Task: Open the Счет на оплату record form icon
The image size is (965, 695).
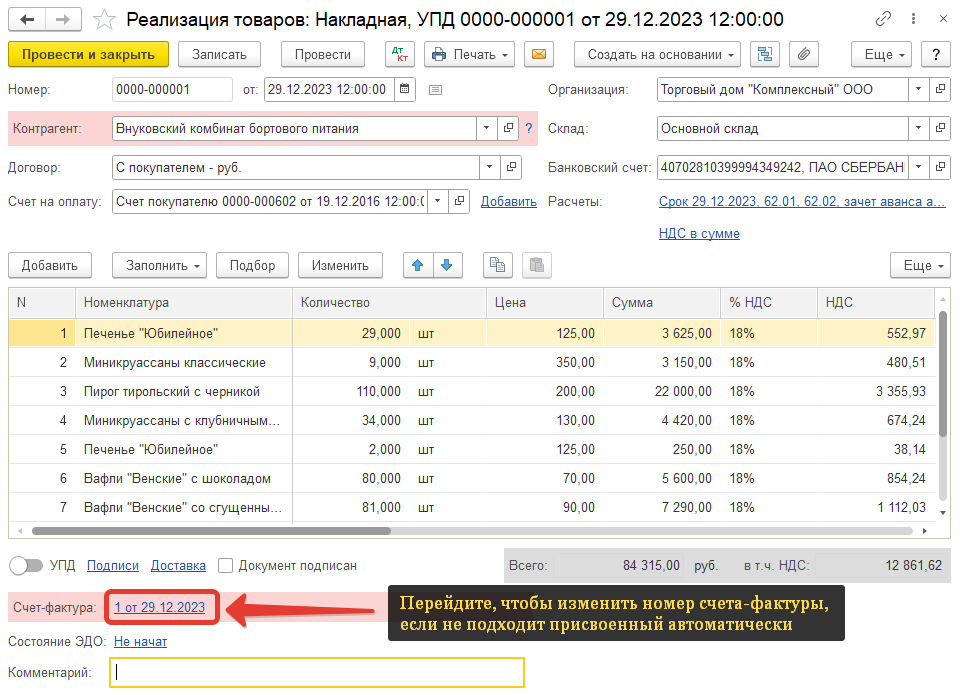Action: click(459, 201)
